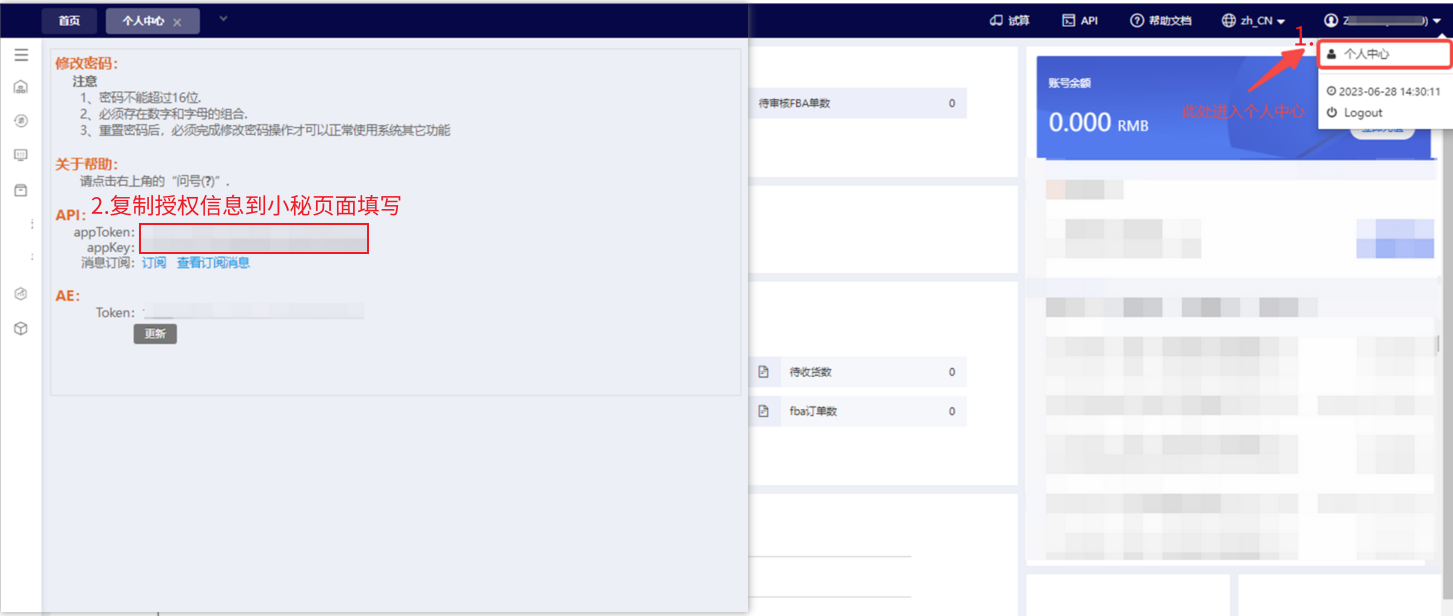1453x616 pixels.
Task: Click the fba订单数 document icon
Action: [764, 411]
